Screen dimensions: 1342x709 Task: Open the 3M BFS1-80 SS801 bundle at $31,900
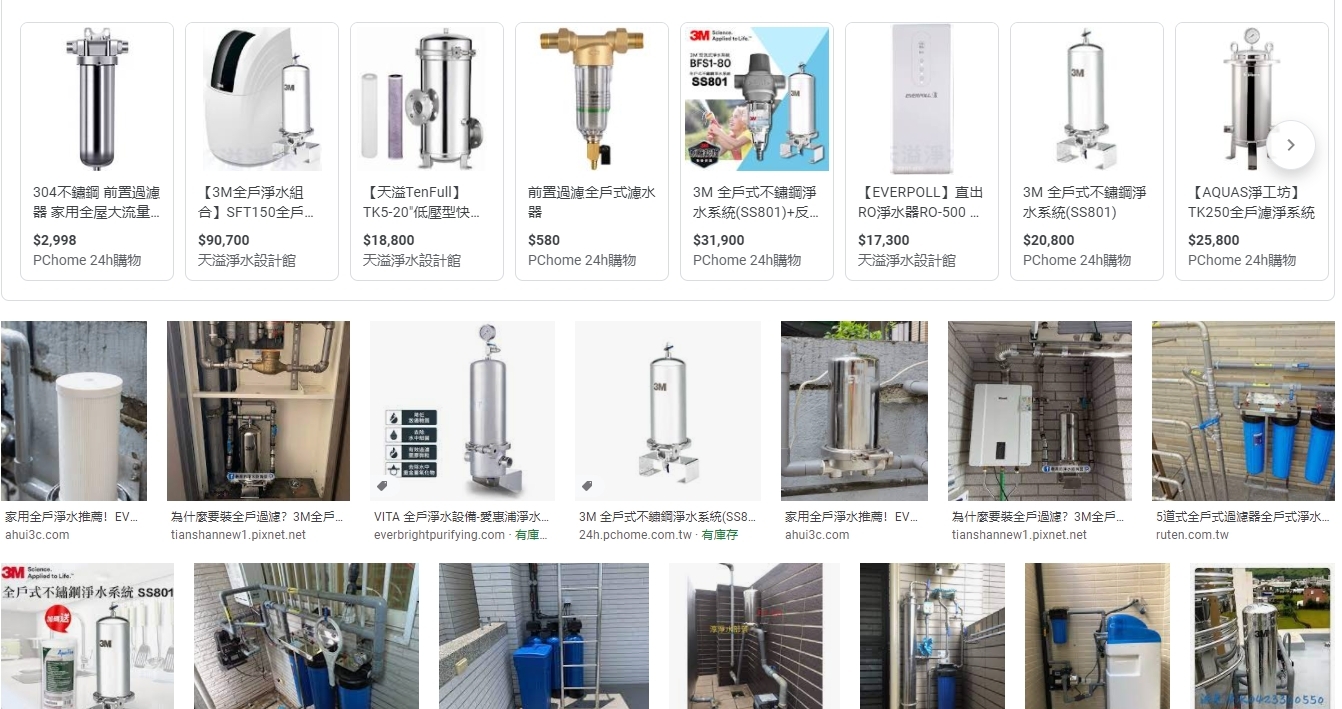tap(757, 151)
